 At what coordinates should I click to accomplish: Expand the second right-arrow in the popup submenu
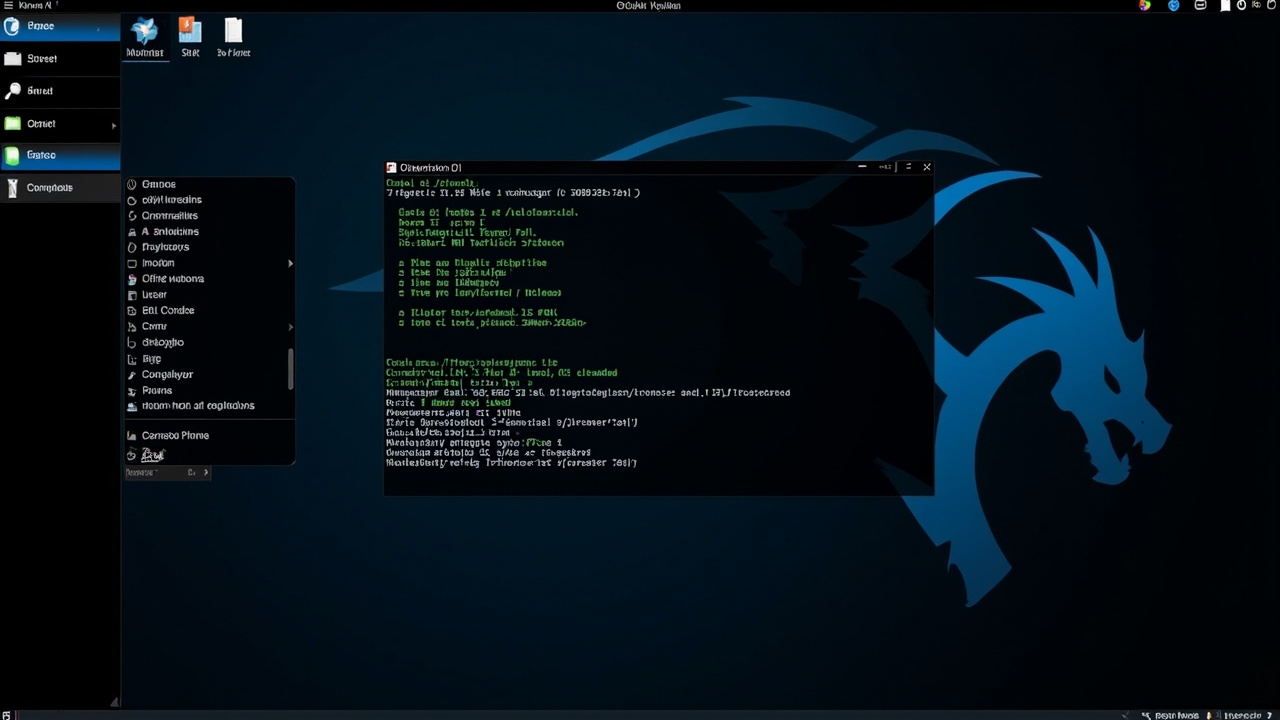point(290,327)
